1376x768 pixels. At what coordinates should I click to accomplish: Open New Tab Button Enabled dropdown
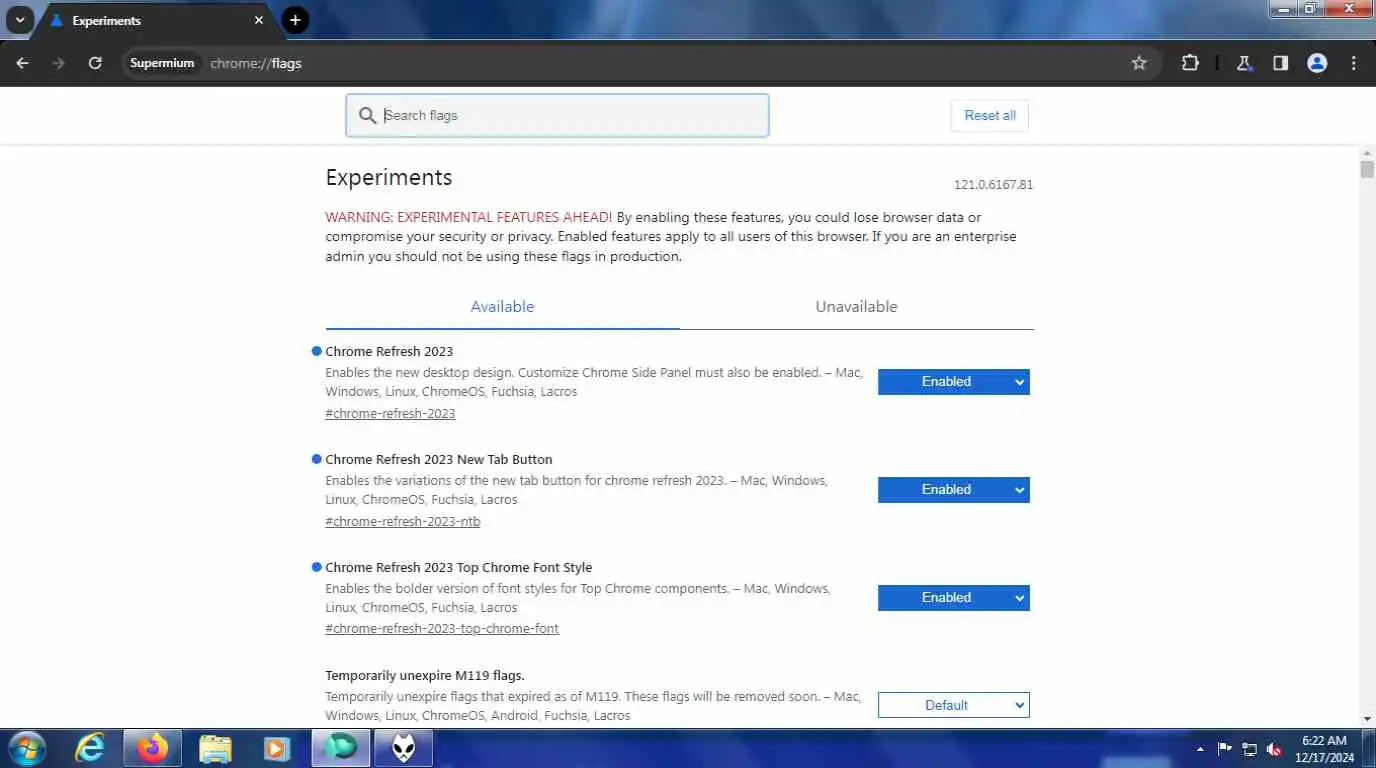coord(954,490)
